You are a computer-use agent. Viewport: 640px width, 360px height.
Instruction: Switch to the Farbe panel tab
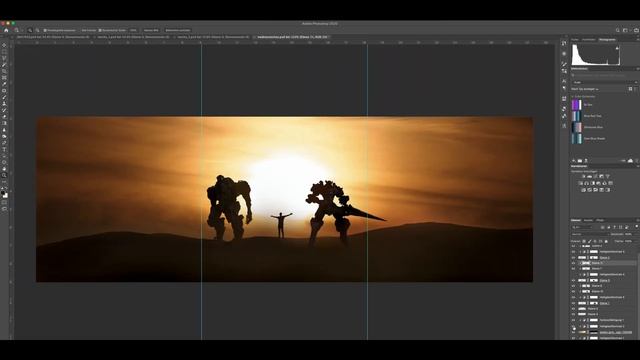575,40
